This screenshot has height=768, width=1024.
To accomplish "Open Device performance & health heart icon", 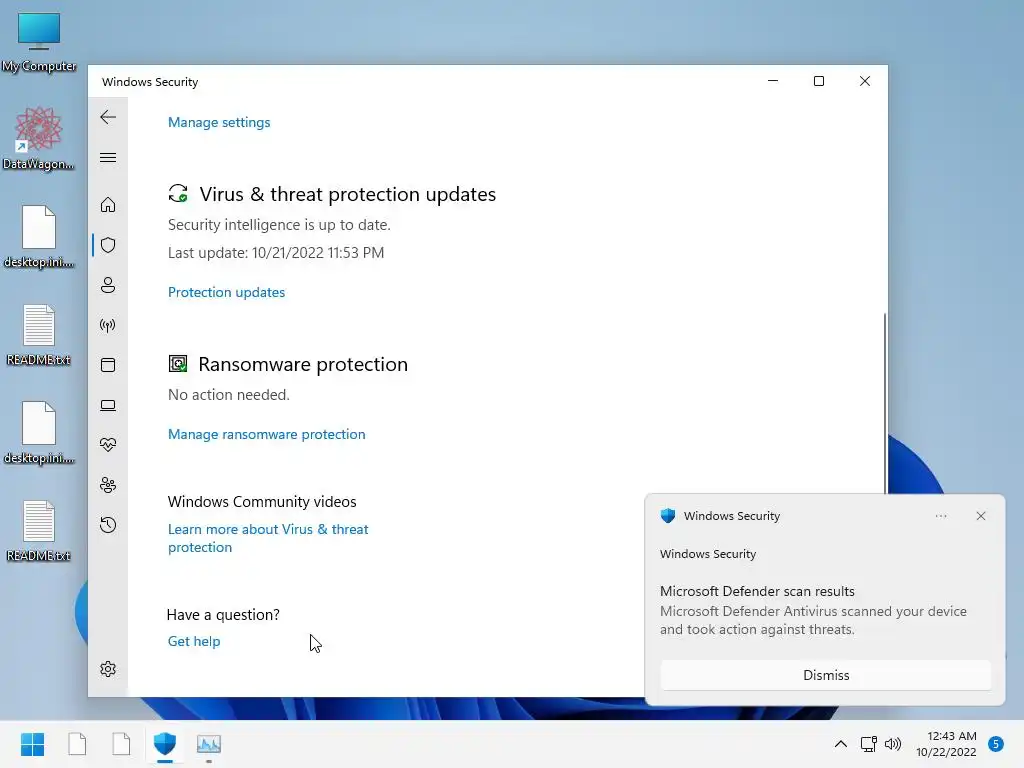I will click(108, 445).
